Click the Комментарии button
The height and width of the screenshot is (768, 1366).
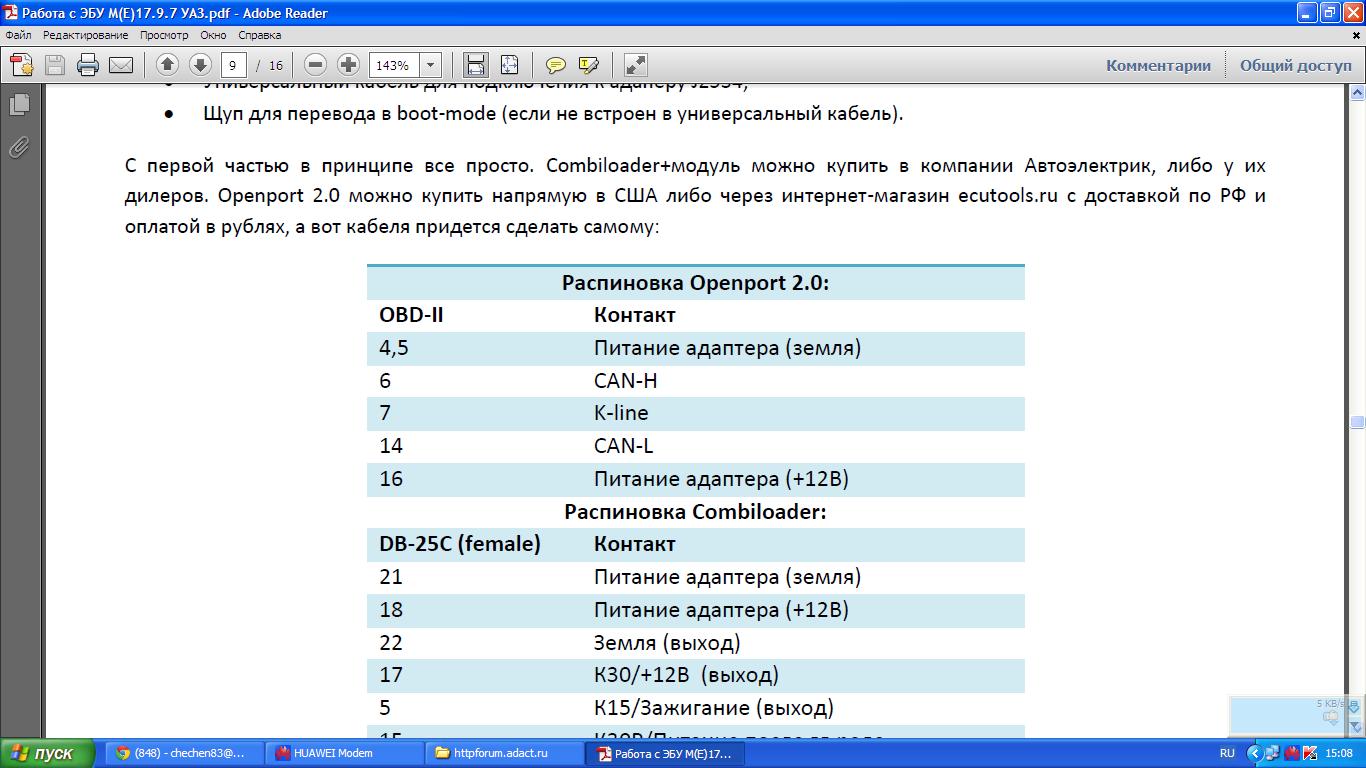coord(1157,64)
